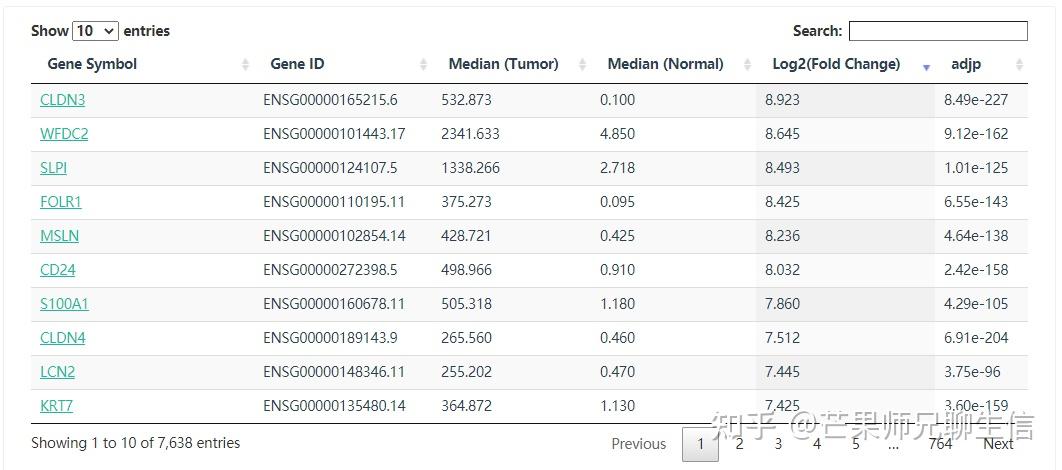
Task: Visit the FOLR1 gene page
Action: (x=61, y=202)
